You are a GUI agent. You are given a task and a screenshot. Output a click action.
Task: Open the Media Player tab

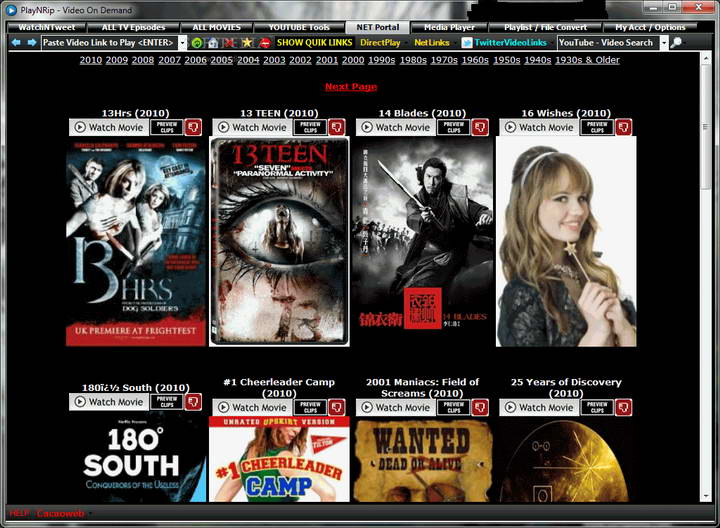(x=449, y=27)
